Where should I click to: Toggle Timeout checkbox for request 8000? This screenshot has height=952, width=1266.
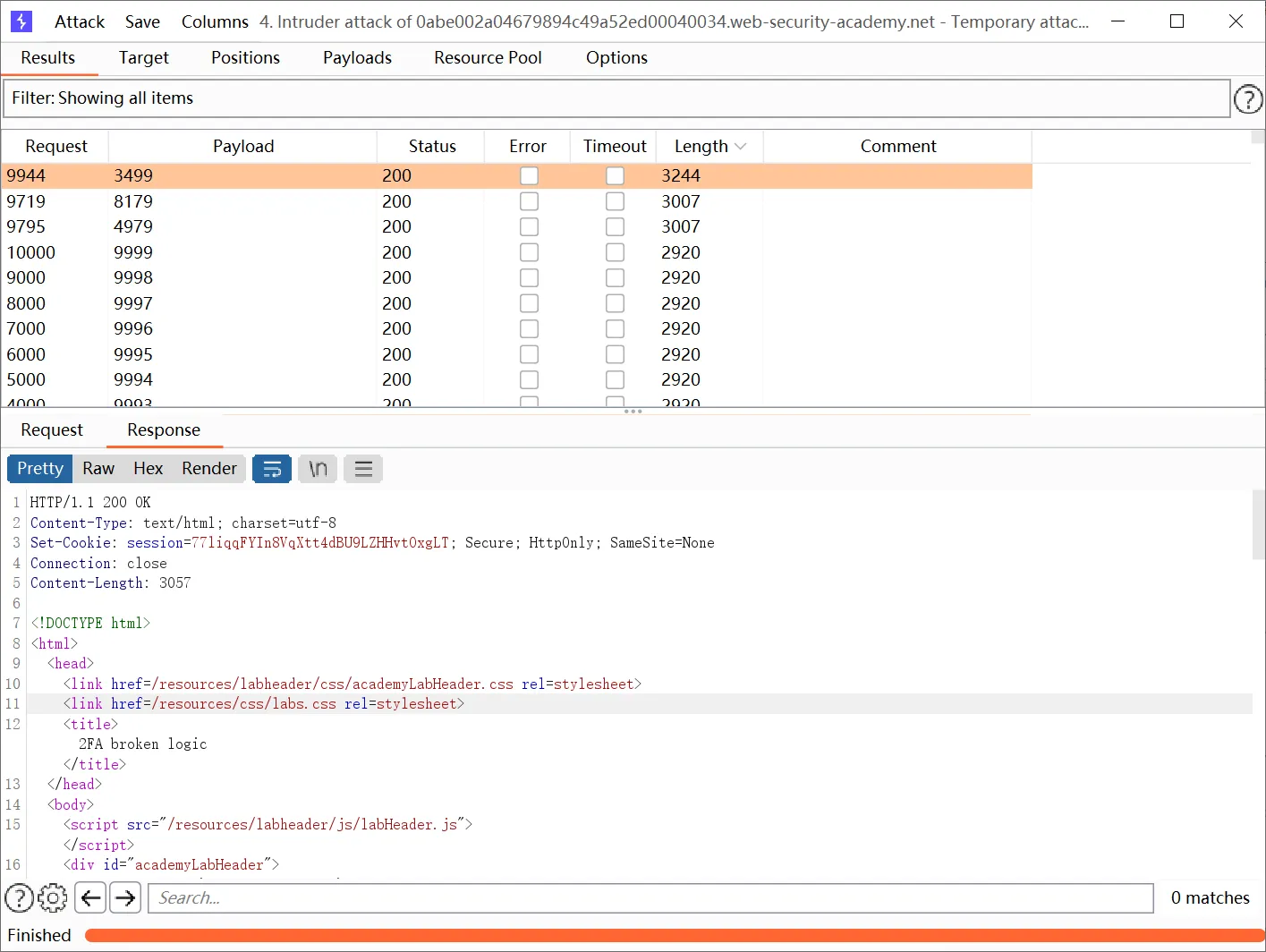(615, 303)
